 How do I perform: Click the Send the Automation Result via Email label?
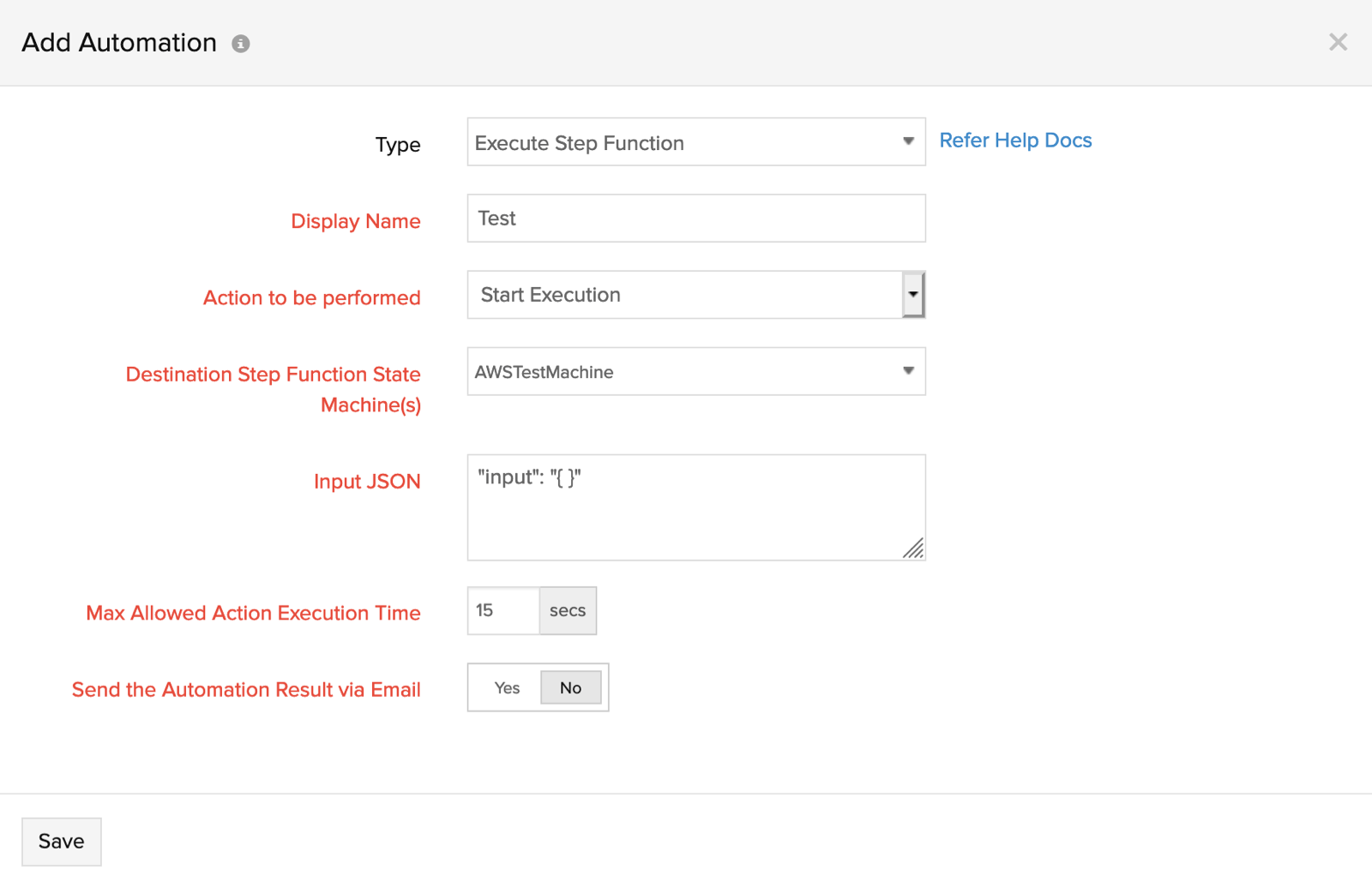click(x=246, y=689)
